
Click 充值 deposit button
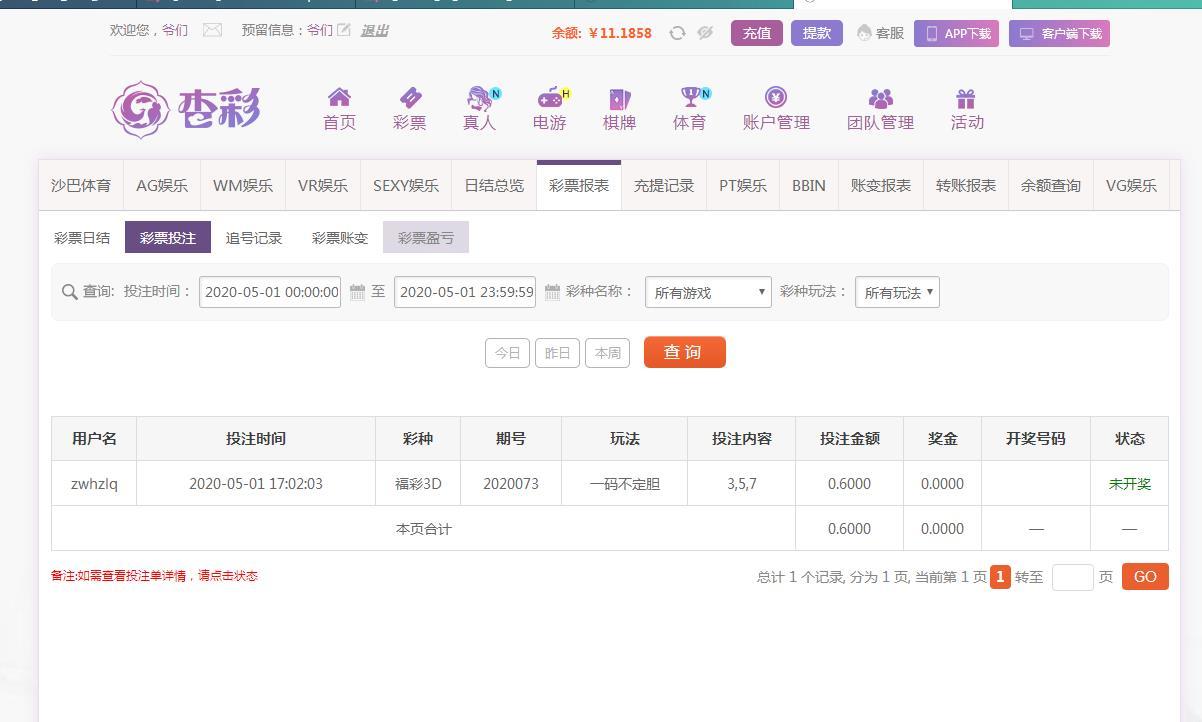point(757,33)
